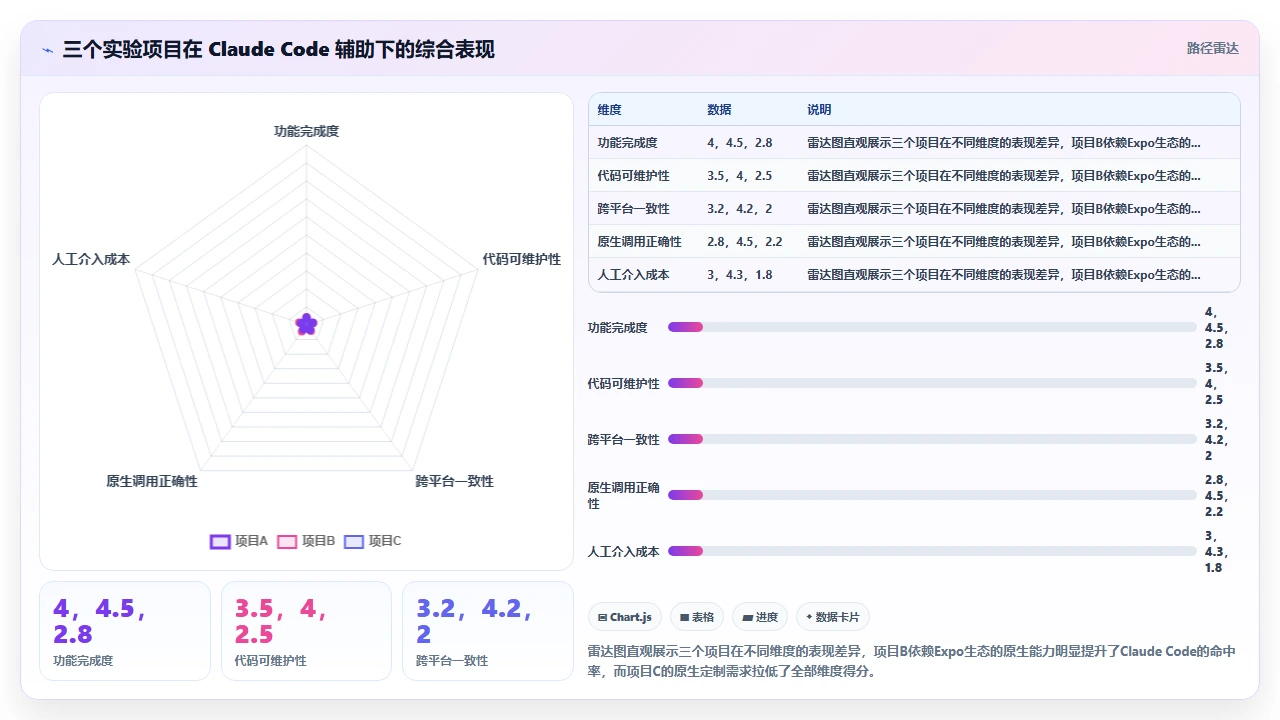This screenshot has width=1280, height=720.
Task: Select the 代码可维护性 table row cell
Action: [633, 176]
